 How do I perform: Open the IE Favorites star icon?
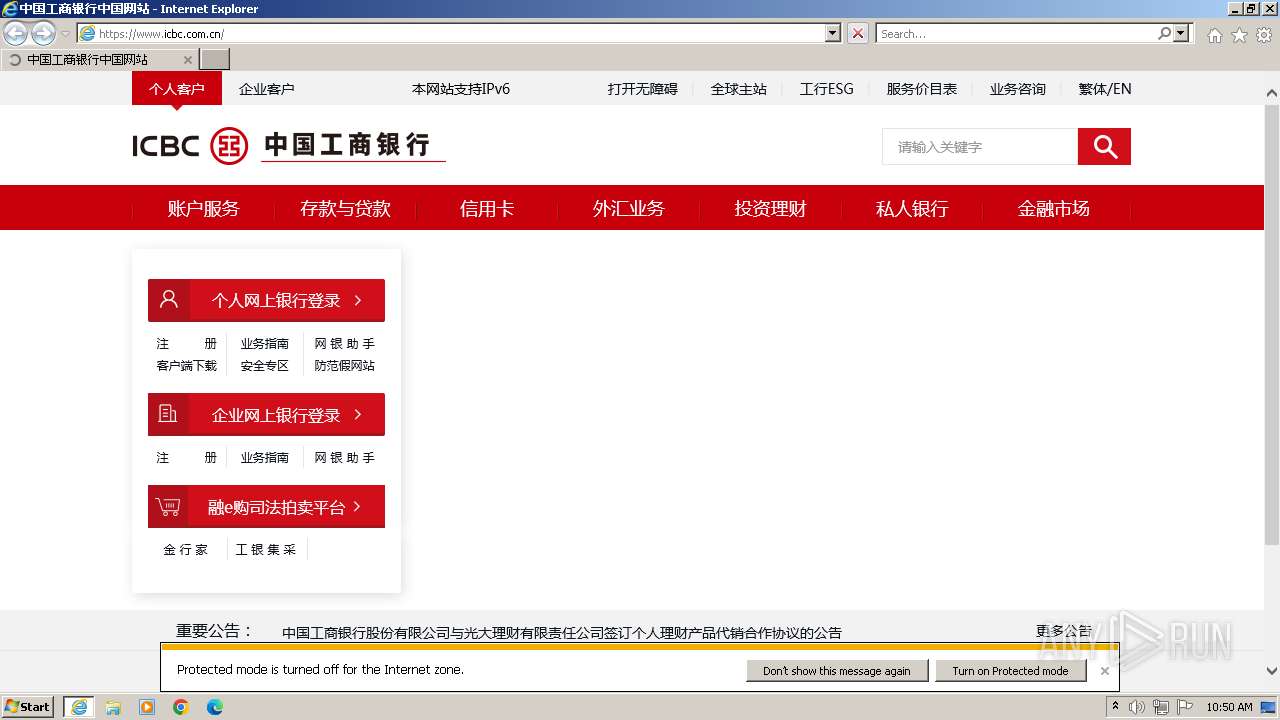(x=1239, y=35)
